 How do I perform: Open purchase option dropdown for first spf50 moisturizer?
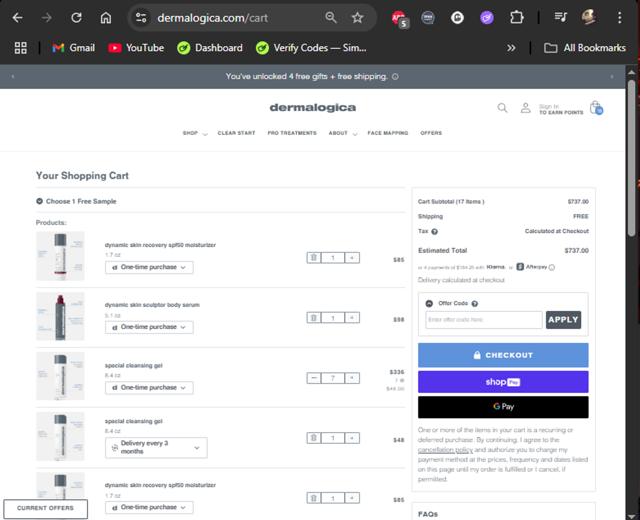point(149,267)
